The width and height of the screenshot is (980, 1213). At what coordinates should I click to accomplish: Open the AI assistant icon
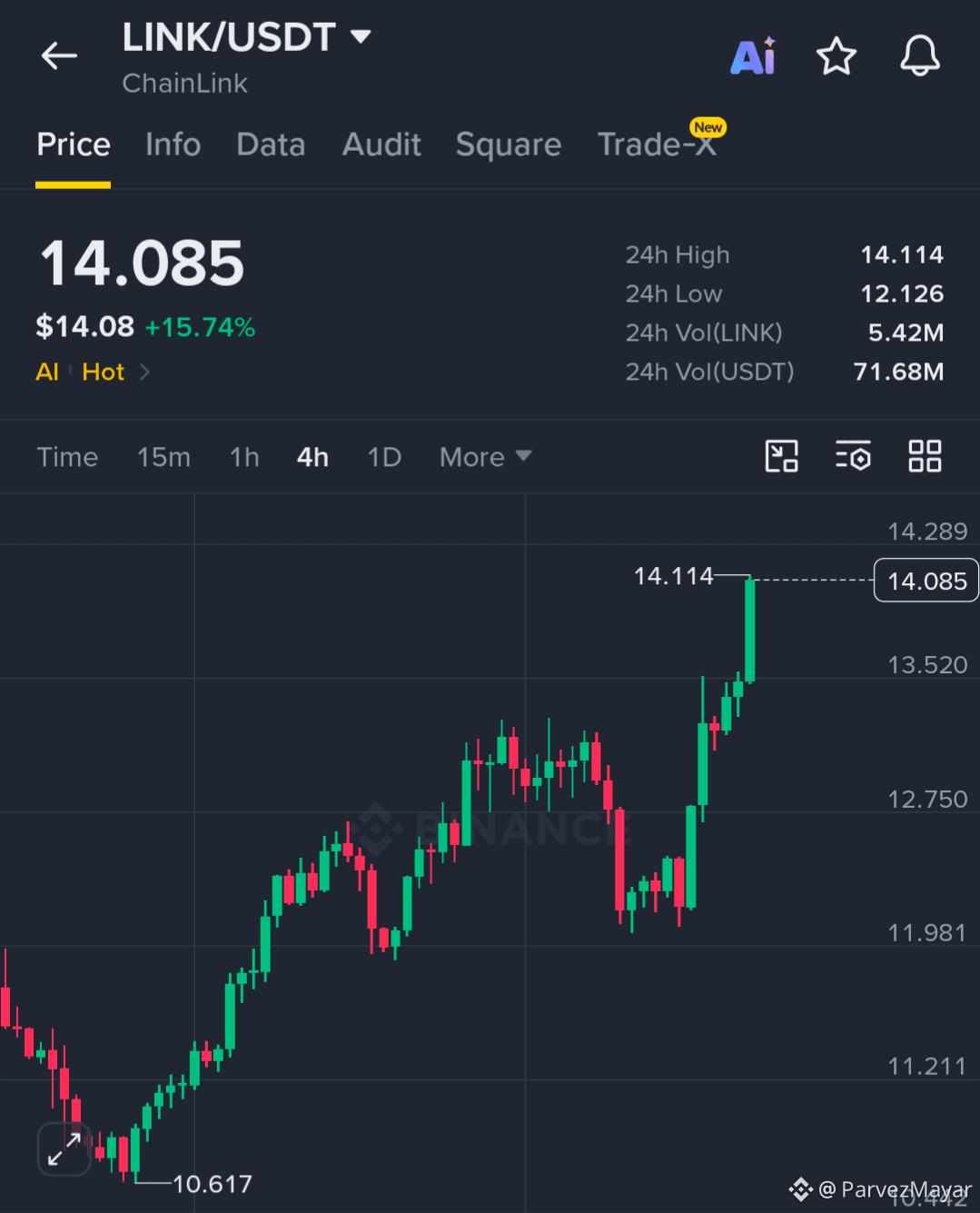click(754, 56)
